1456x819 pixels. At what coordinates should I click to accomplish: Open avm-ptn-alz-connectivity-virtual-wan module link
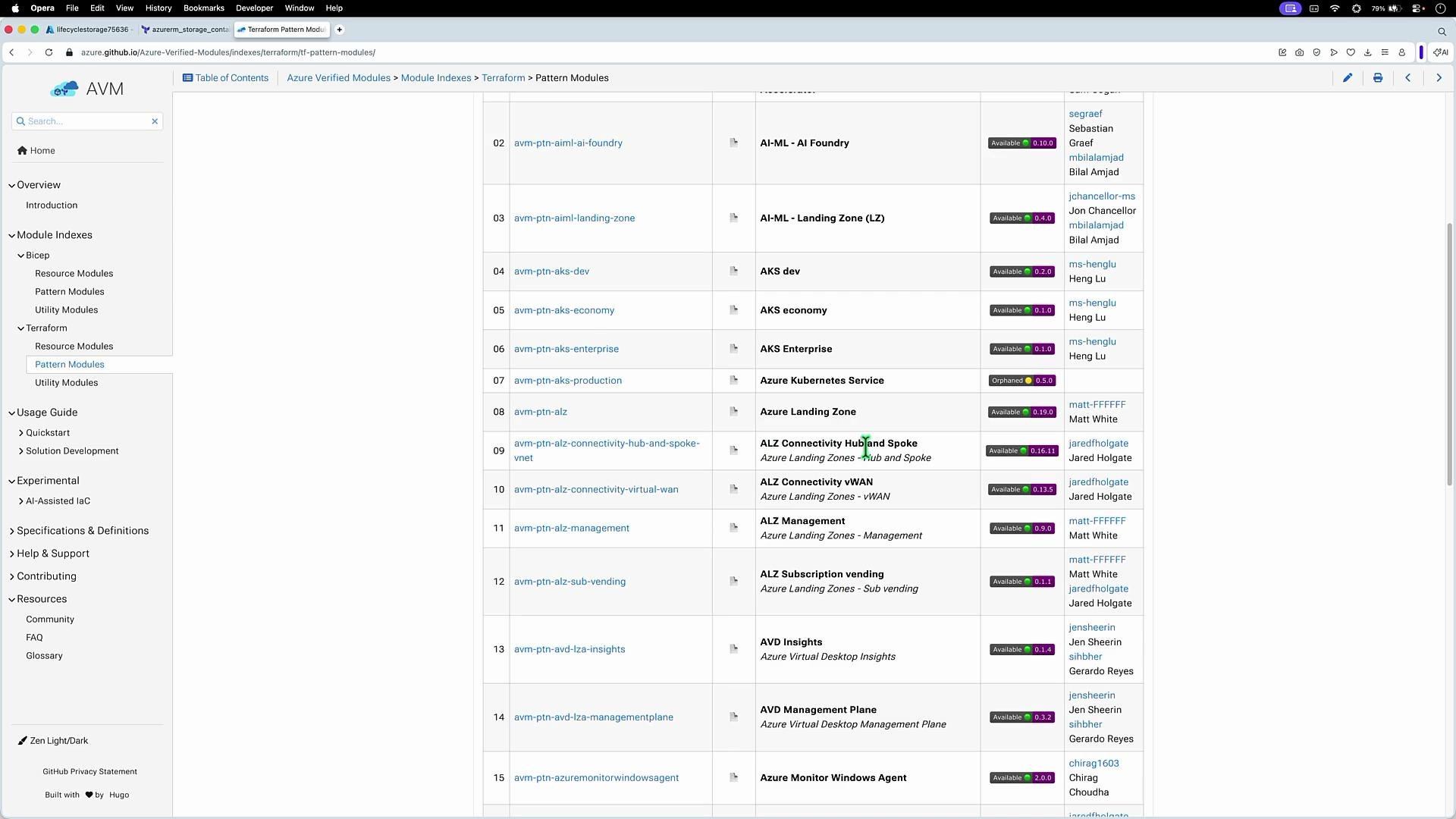coord(596,489)
